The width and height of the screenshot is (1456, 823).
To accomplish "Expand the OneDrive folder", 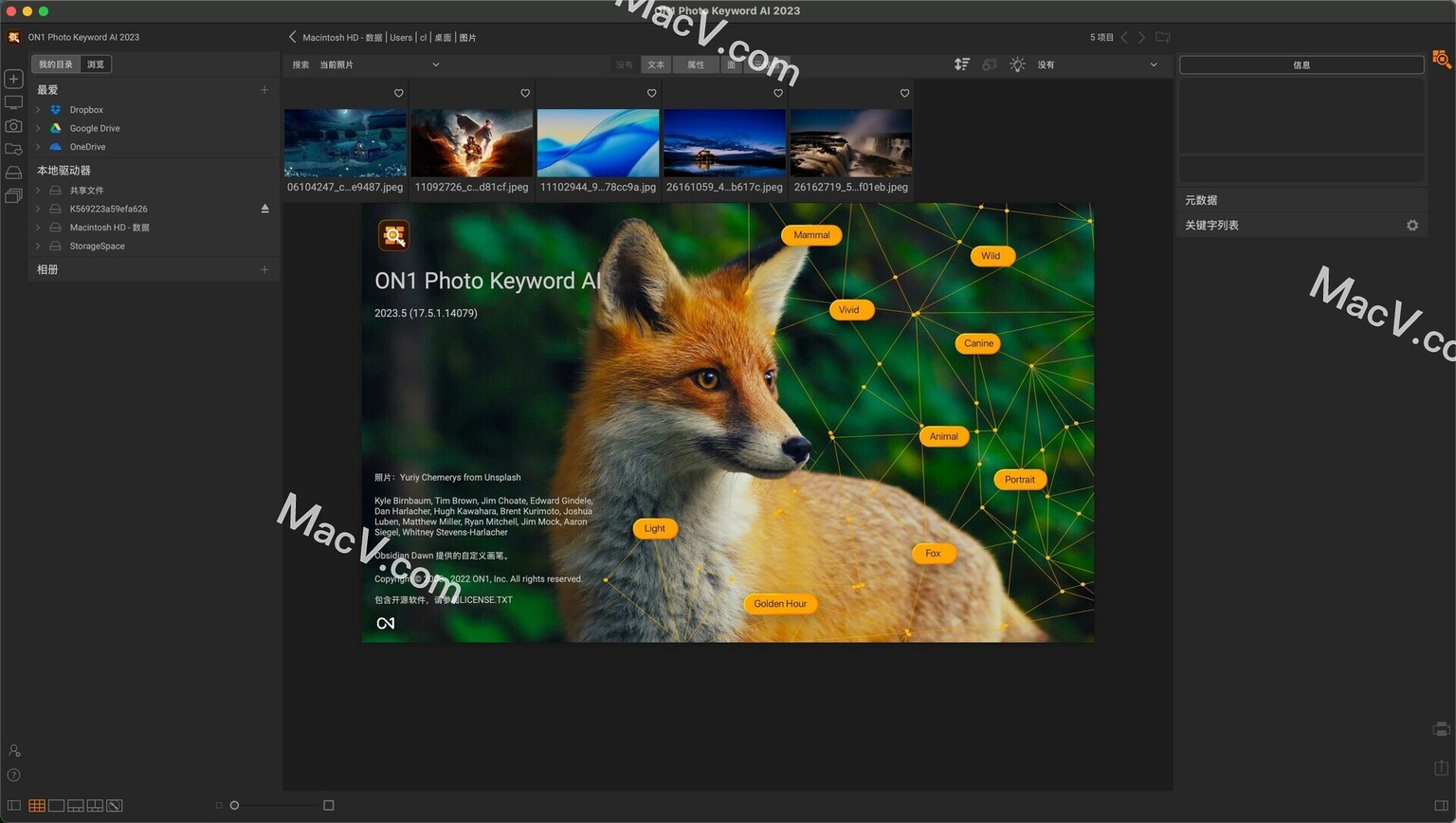I will pyautogui.click(x=38, y=147).
